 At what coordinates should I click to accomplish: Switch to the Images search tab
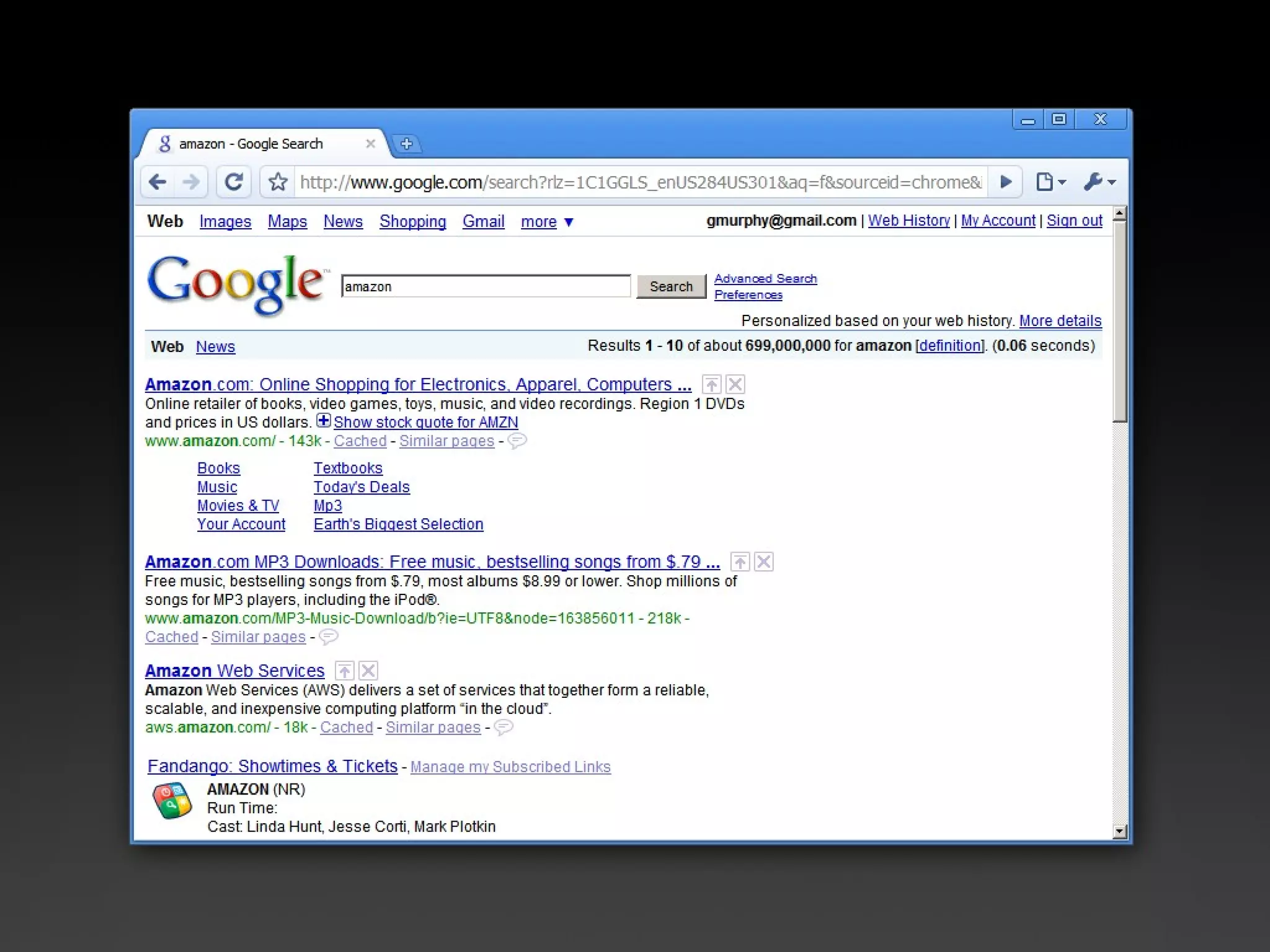pyautogui.click(x=225, y=222)
